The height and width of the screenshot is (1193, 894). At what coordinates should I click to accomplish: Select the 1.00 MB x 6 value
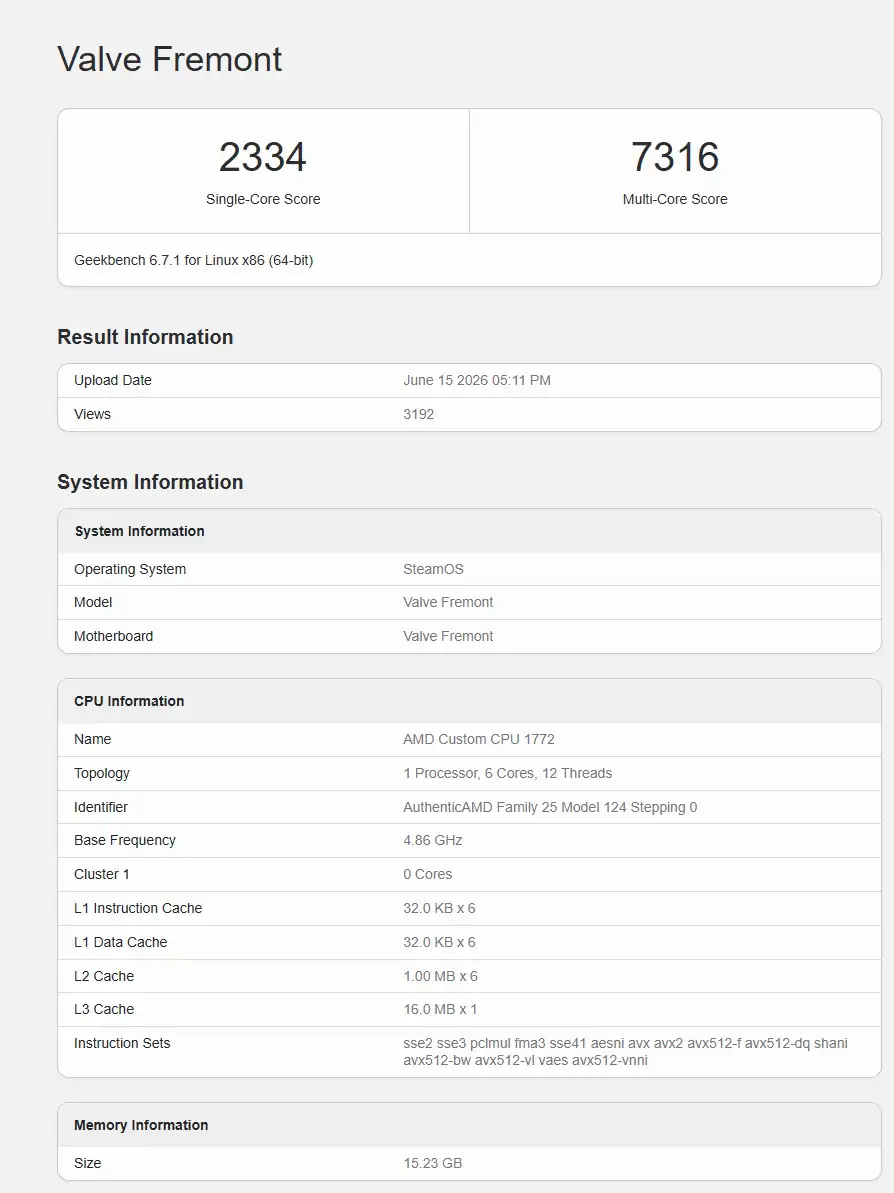[x=441, y=976]
